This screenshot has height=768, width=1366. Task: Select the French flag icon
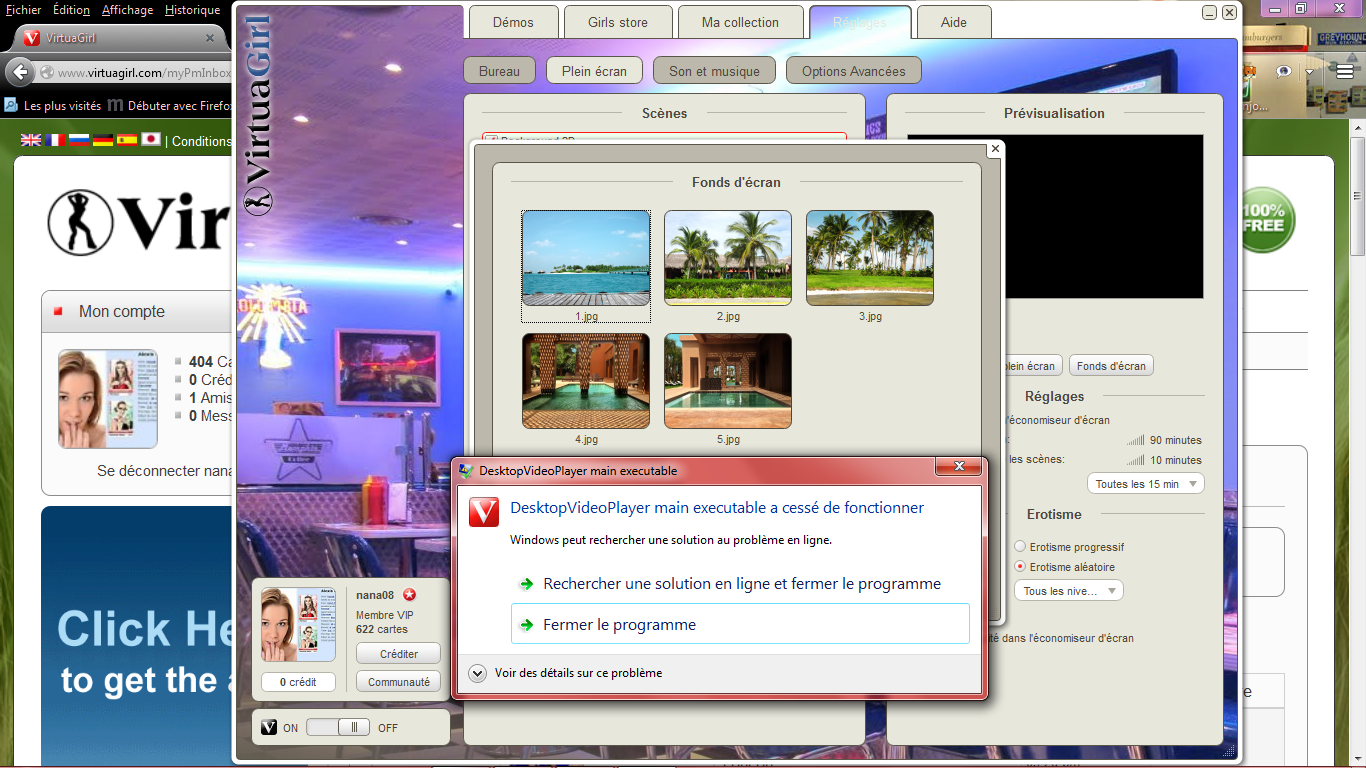coord(55,140)
